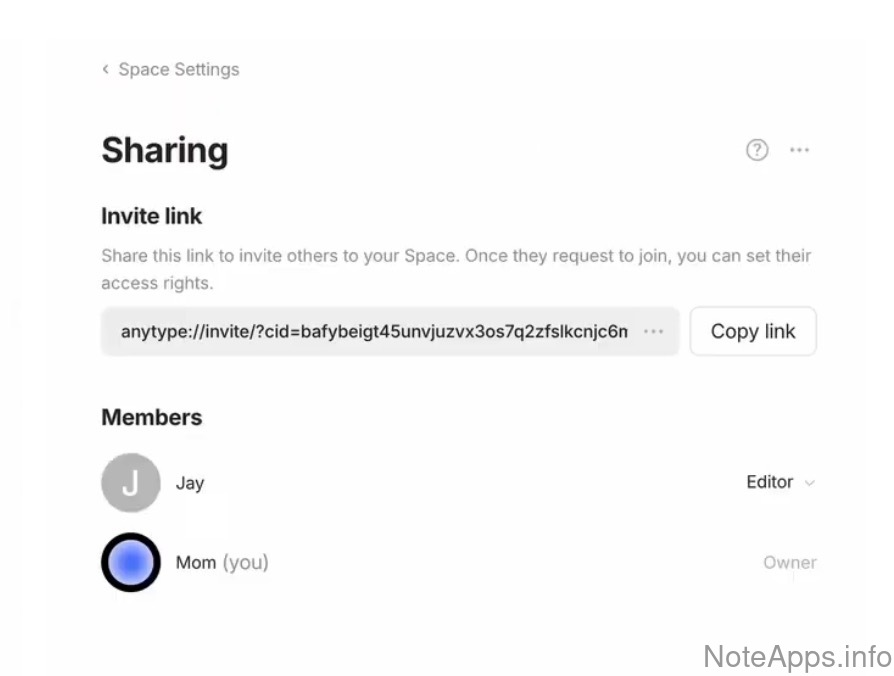Click the Invite link section heading
This screenshot has height=676, width=894.
coord(152,216)
